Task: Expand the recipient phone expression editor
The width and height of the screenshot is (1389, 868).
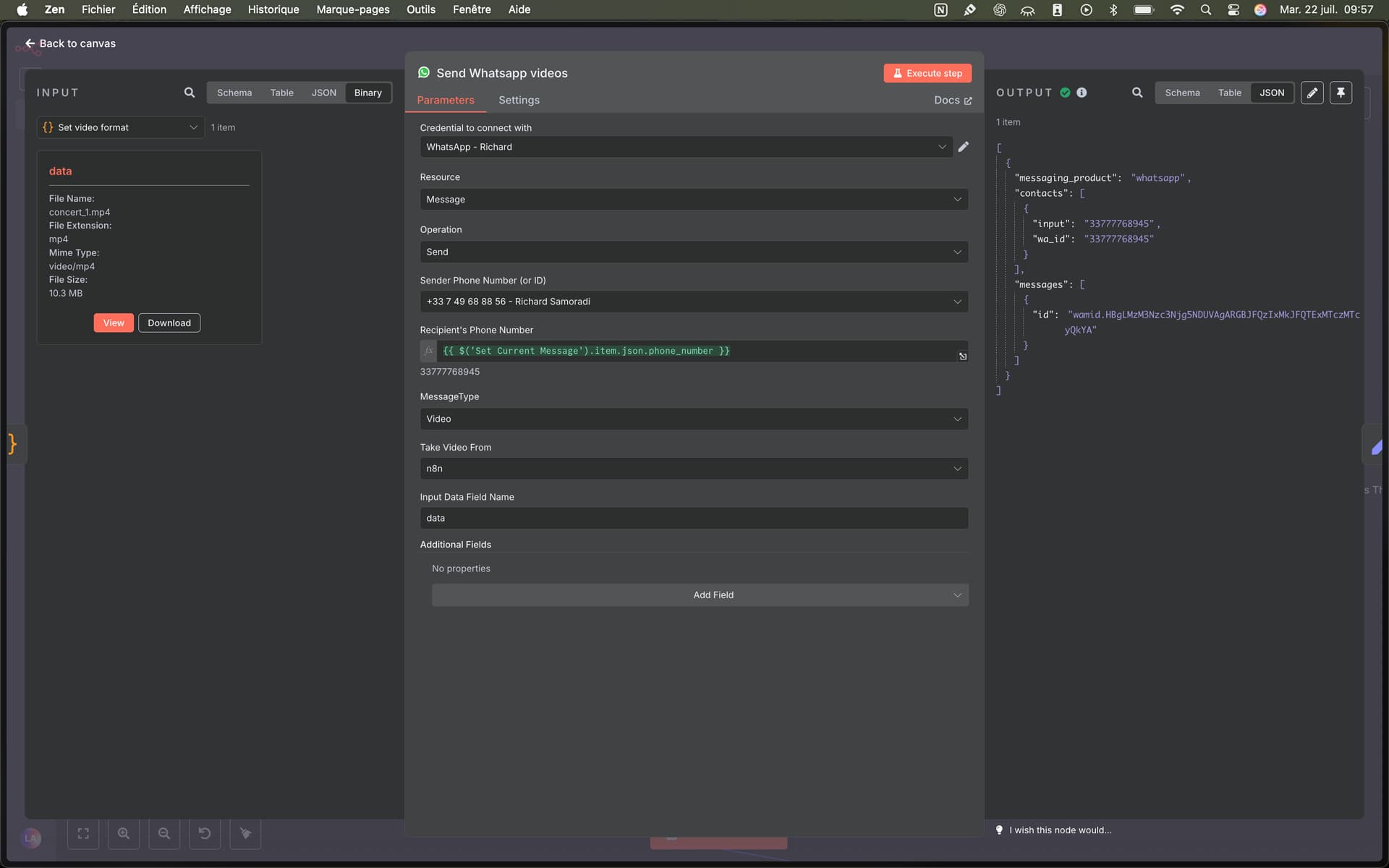Action: [963, 357]
